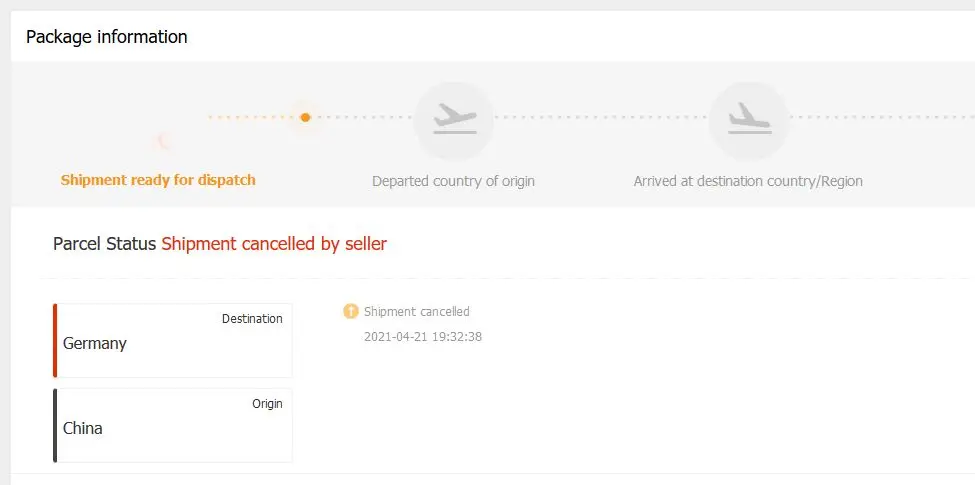This screenshot has height=485, width=975.
Task: Click the "Parcel Status" label
Action: [104, 244]
